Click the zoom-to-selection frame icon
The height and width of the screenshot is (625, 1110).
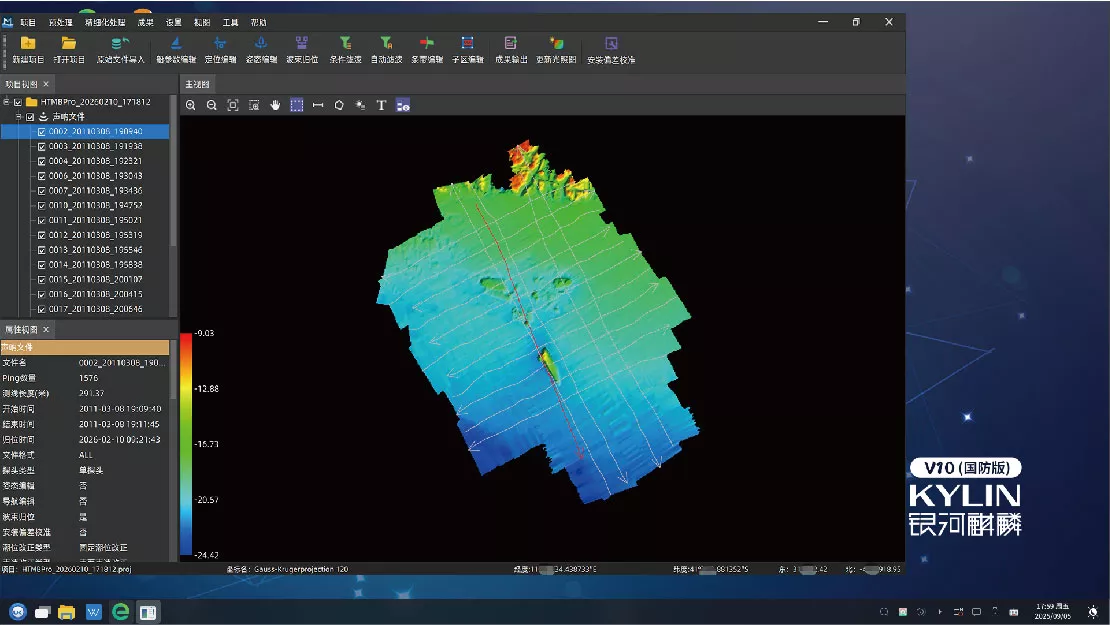click(254, 105)
